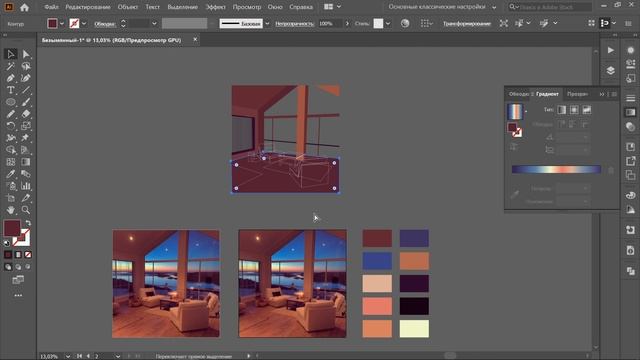
Task: Select the Ellipse shape tool
Action: [10, 102]
